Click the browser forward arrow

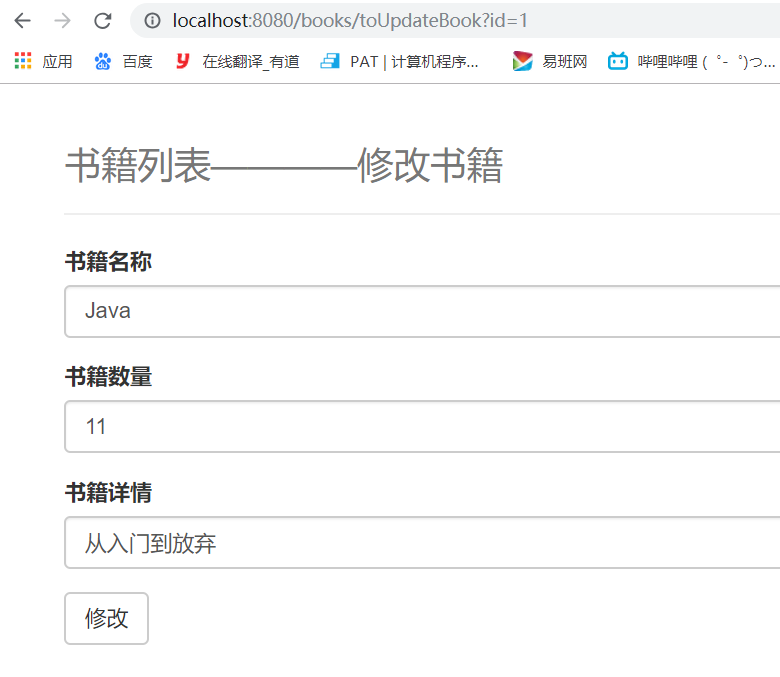62,20
